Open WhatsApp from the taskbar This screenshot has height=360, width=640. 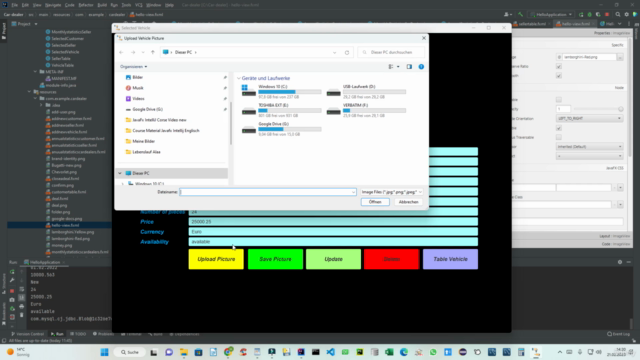click(x=433, y=352)
